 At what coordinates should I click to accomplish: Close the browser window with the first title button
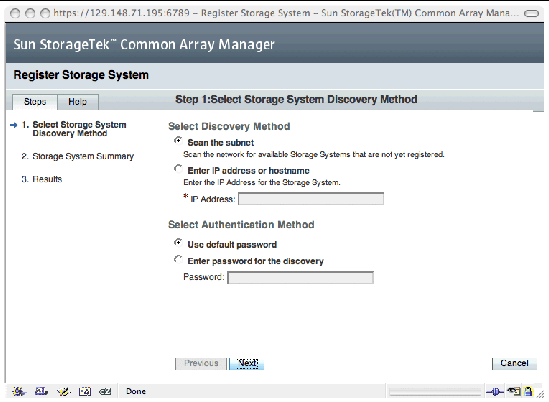click(15, 14)
